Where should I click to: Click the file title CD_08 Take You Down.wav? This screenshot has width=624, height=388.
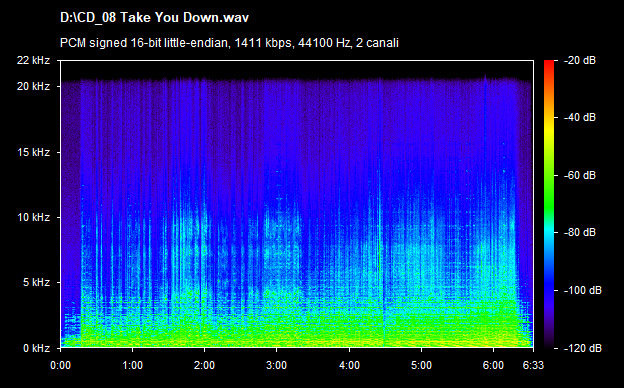coord(154,18)
